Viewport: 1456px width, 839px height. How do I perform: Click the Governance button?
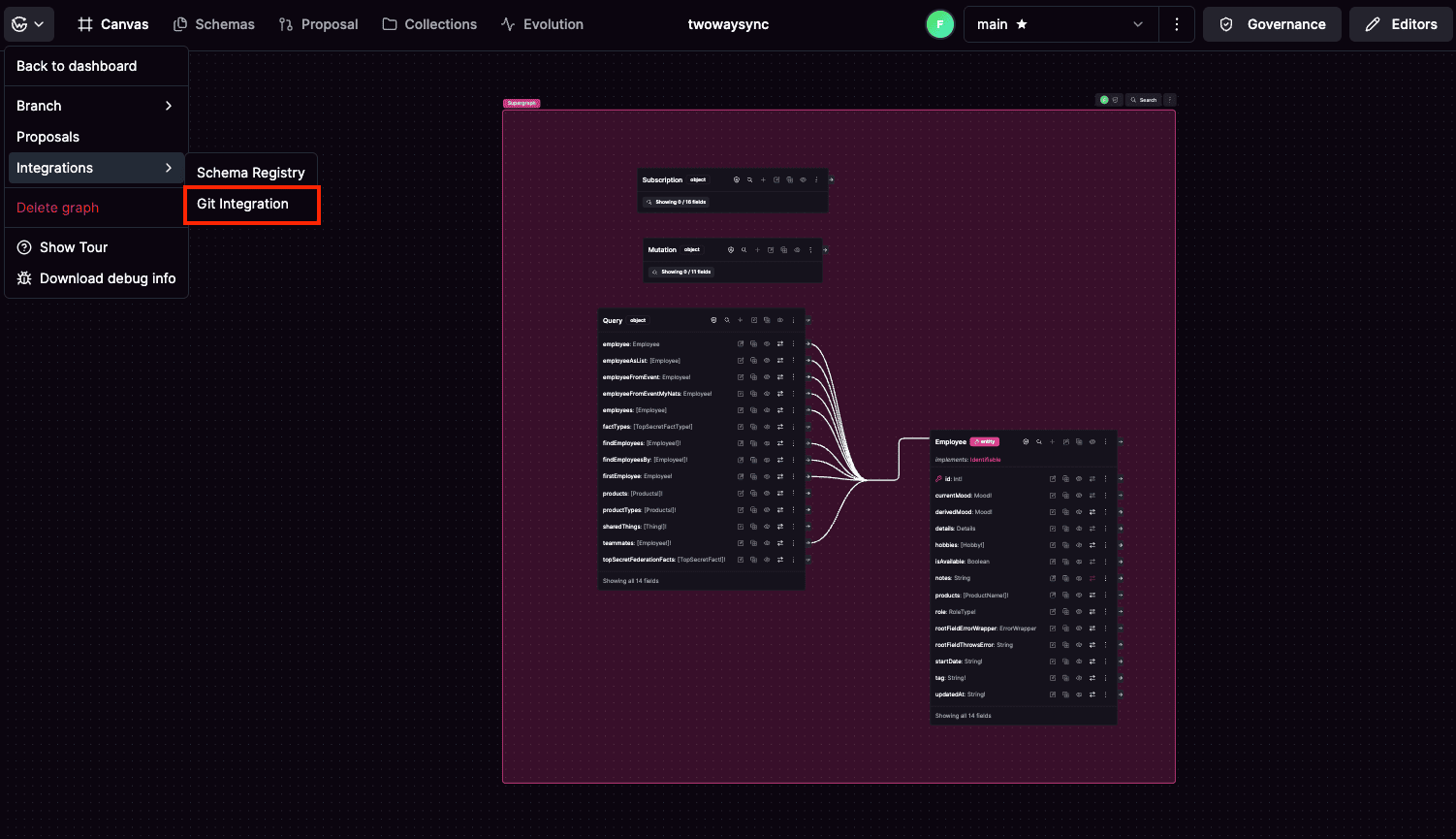[1272, 23]
